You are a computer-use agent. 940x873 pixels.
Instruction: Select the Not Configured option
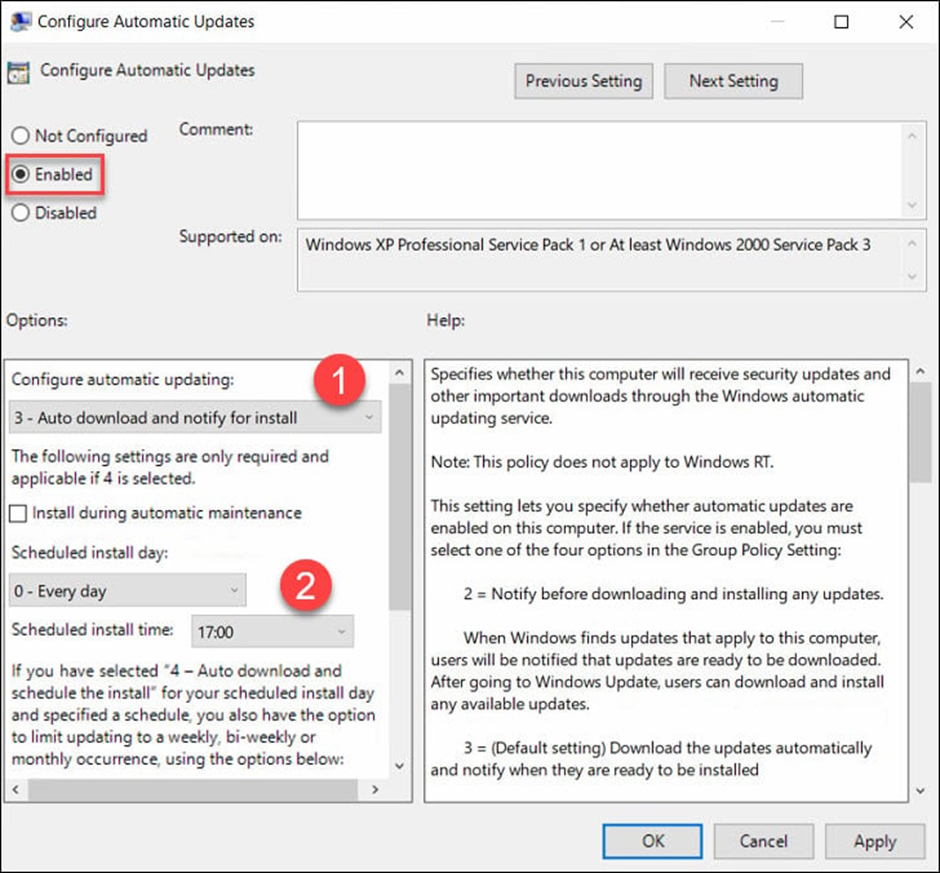(x=21, y=136)
